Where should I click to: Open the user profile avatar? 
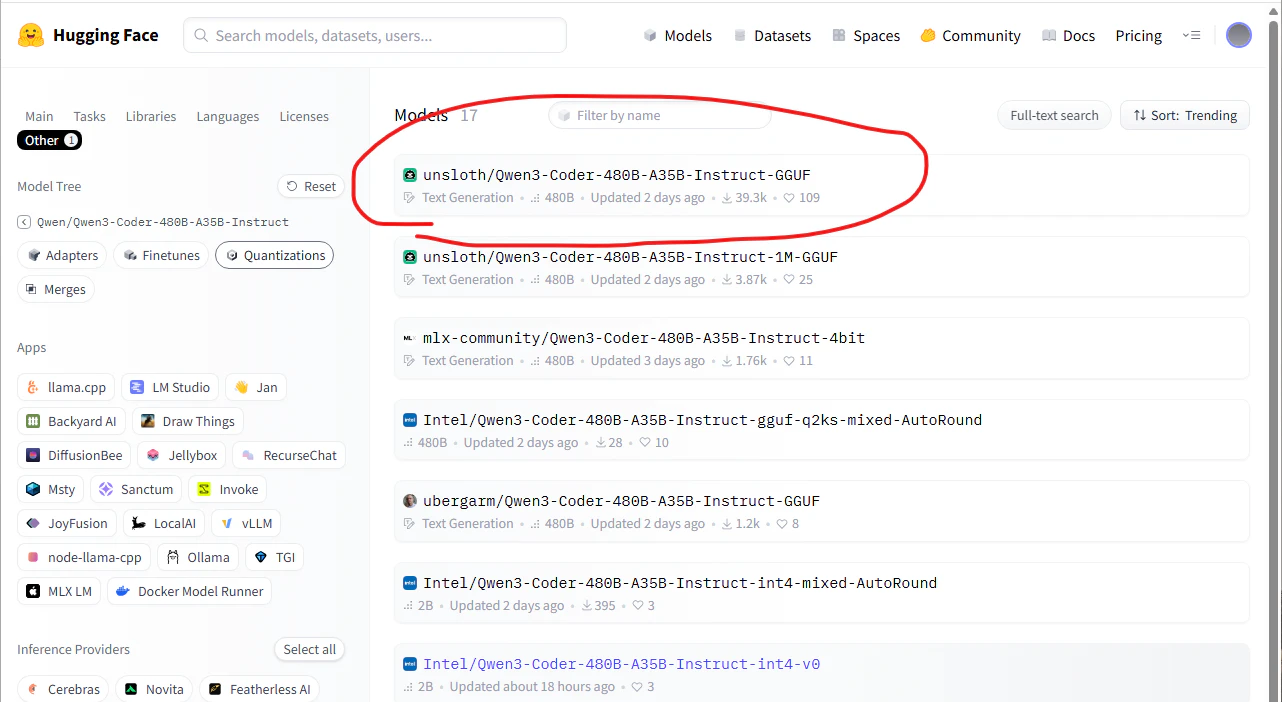click(x=1239, y=35)
